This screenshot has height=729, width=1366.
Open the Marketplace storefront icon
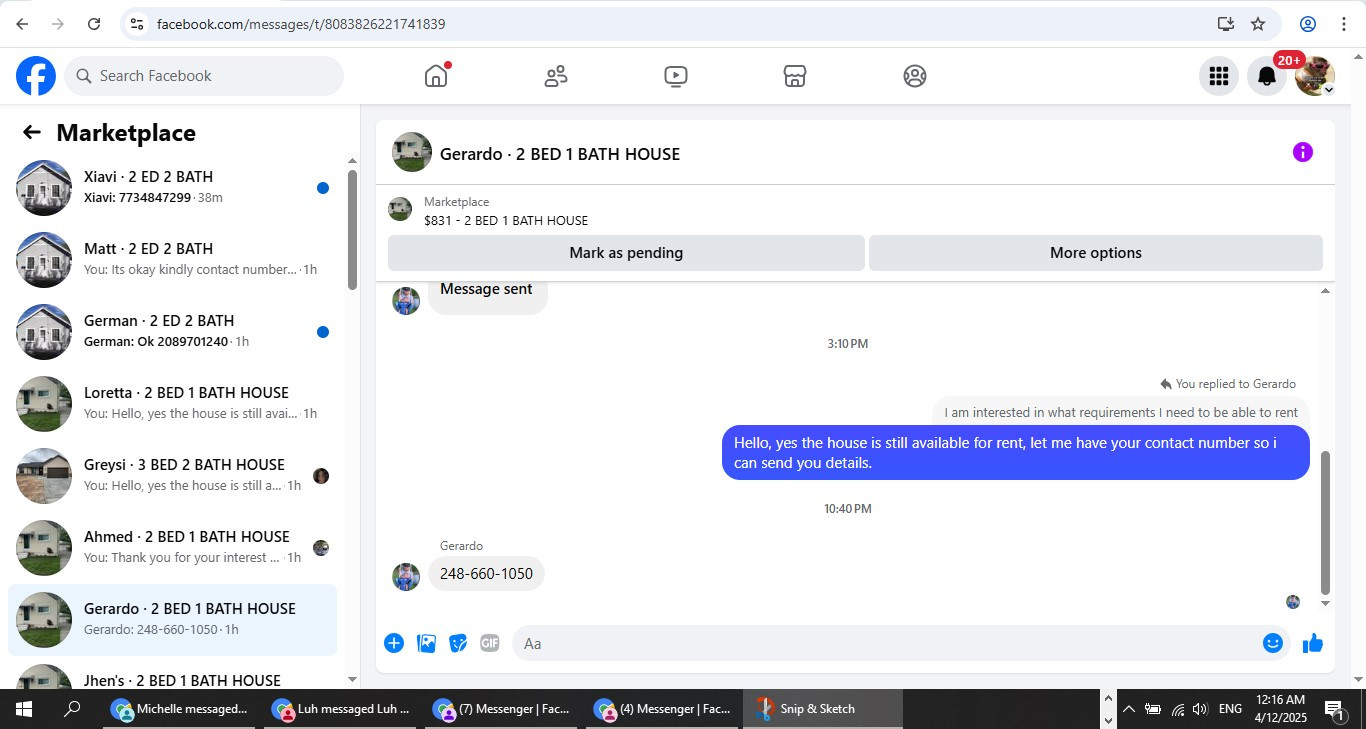tap(795, 76)
